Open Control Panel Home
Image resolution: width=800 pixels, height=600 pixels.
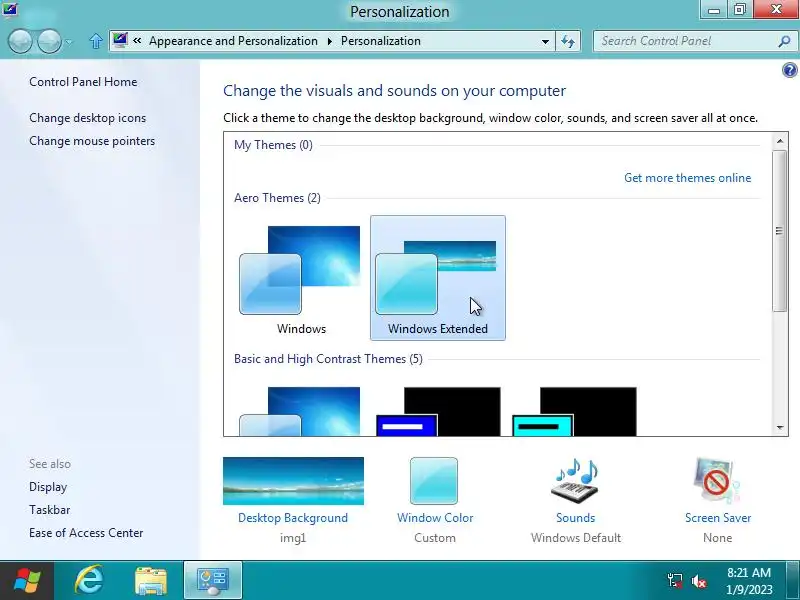click(83, 82)
